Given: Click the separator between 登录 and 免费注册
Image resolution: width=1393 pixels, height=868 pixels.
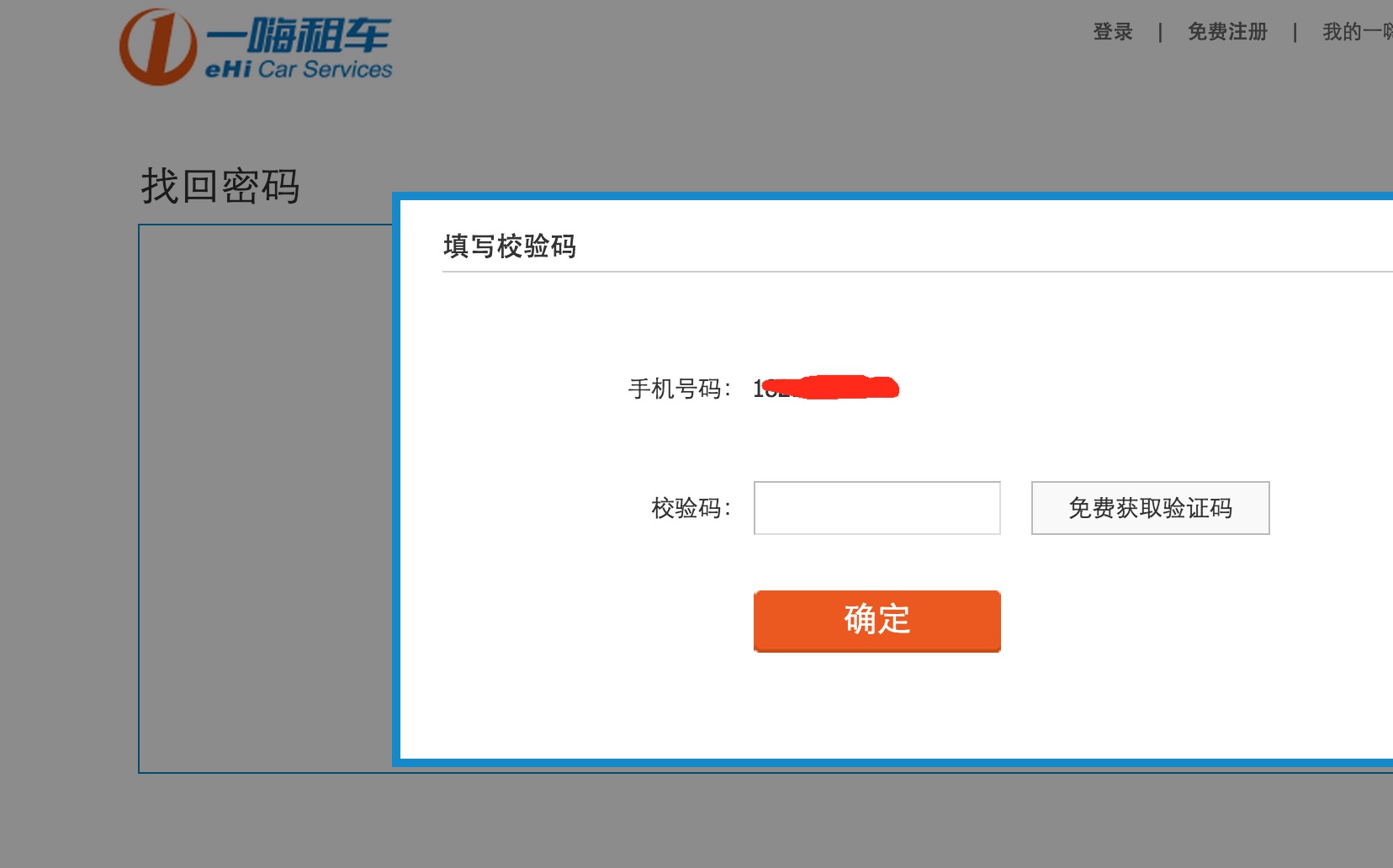Looking at the screenshot, I should (x=1161, y=32).
